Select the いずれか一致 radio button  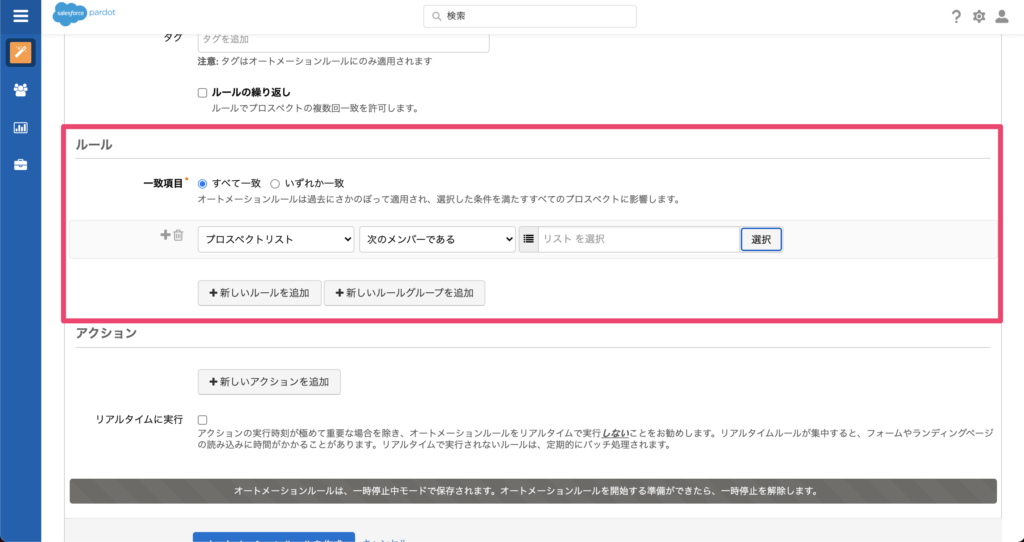[x=275, y=184]
